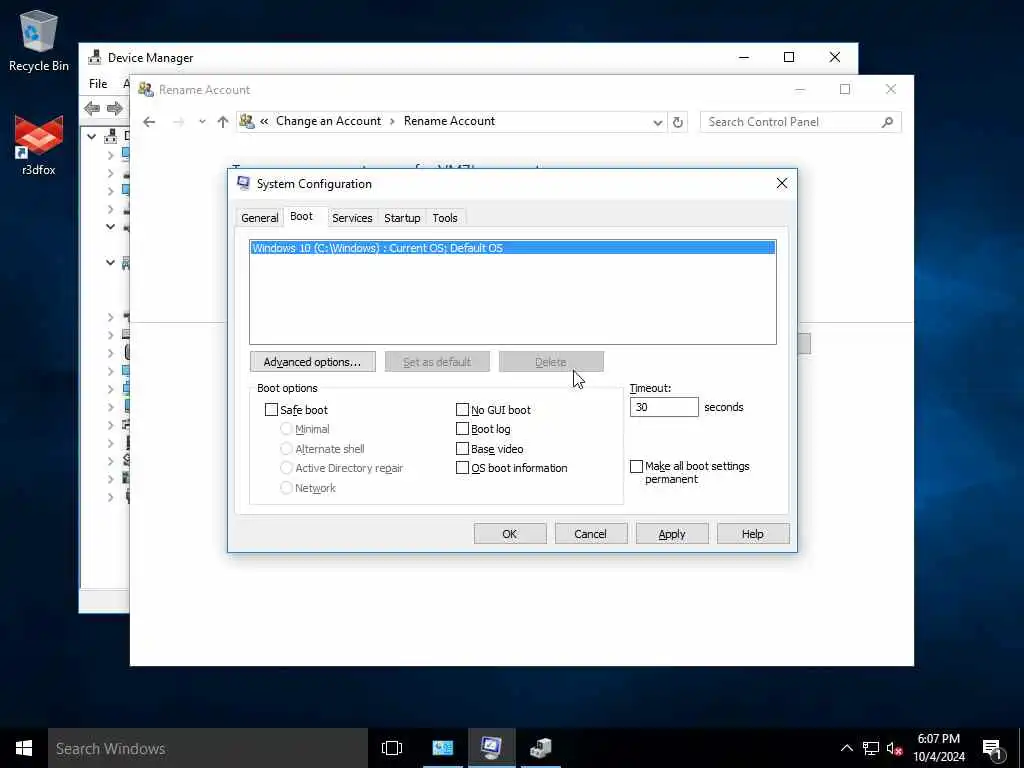Viewport: 1024px width, 768px height.
Task: Switch to System Configuration taskbar button
Action: [x=491, y=748]
